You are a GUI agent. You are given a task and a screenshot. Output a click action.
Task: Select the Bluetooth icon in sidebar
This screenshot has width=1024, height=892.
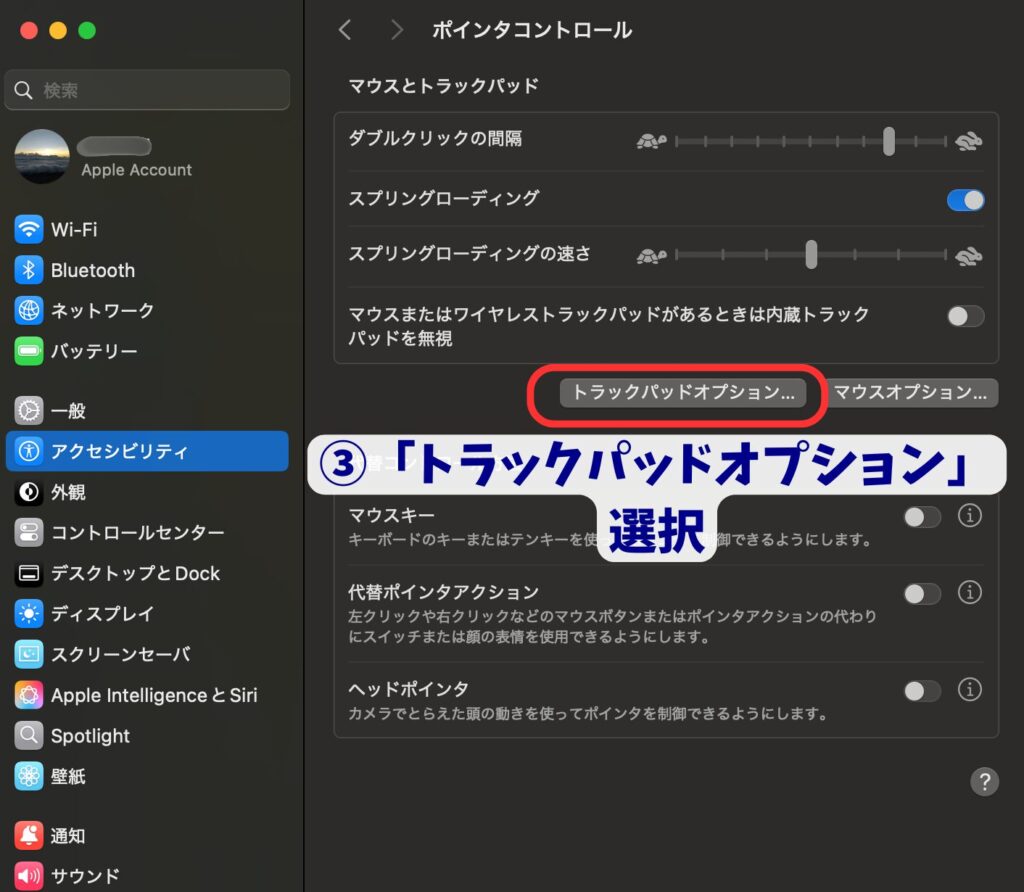[x=29, y=270]
